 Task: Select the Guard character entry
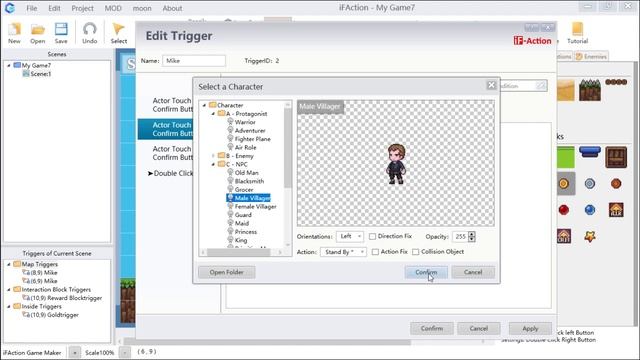point(243,215)
